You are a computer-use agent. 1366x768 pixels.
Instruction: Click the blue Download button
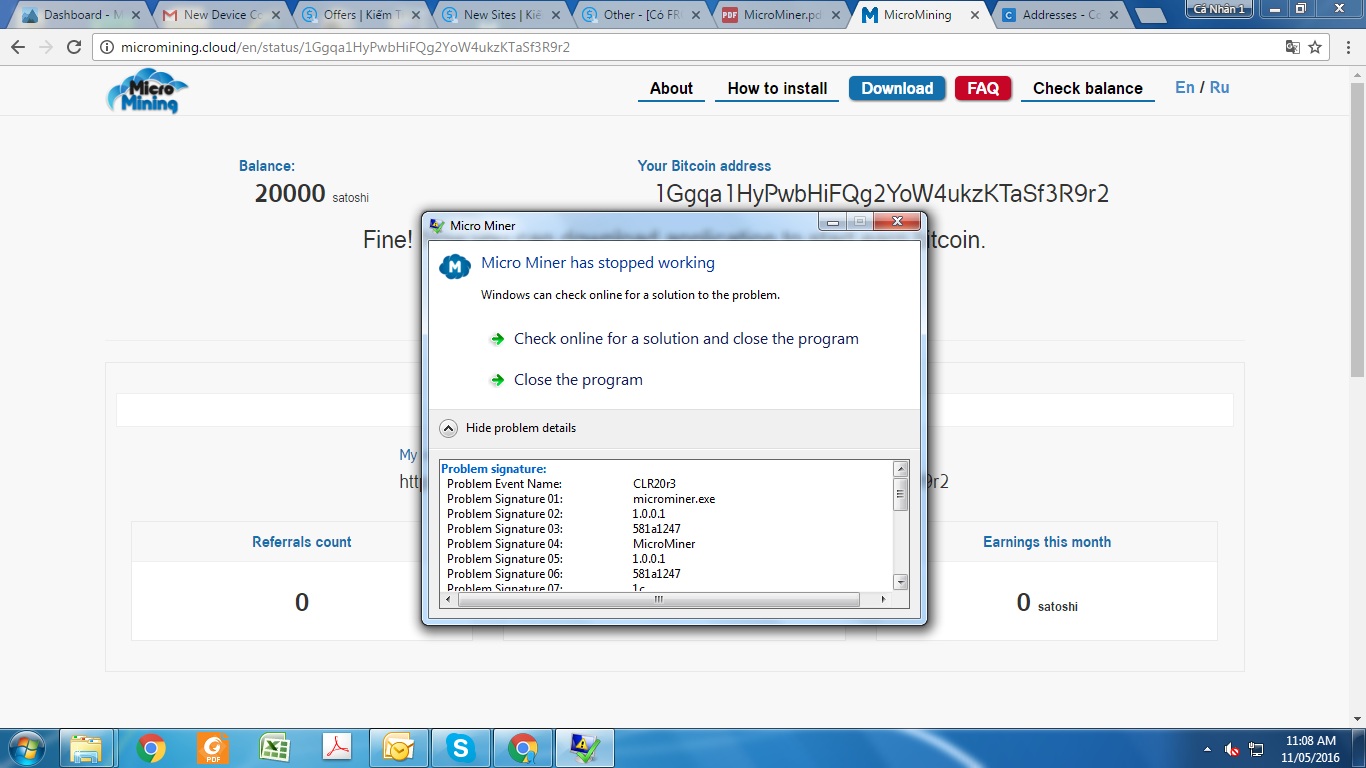pyautogui.click(x=897, y=89)
